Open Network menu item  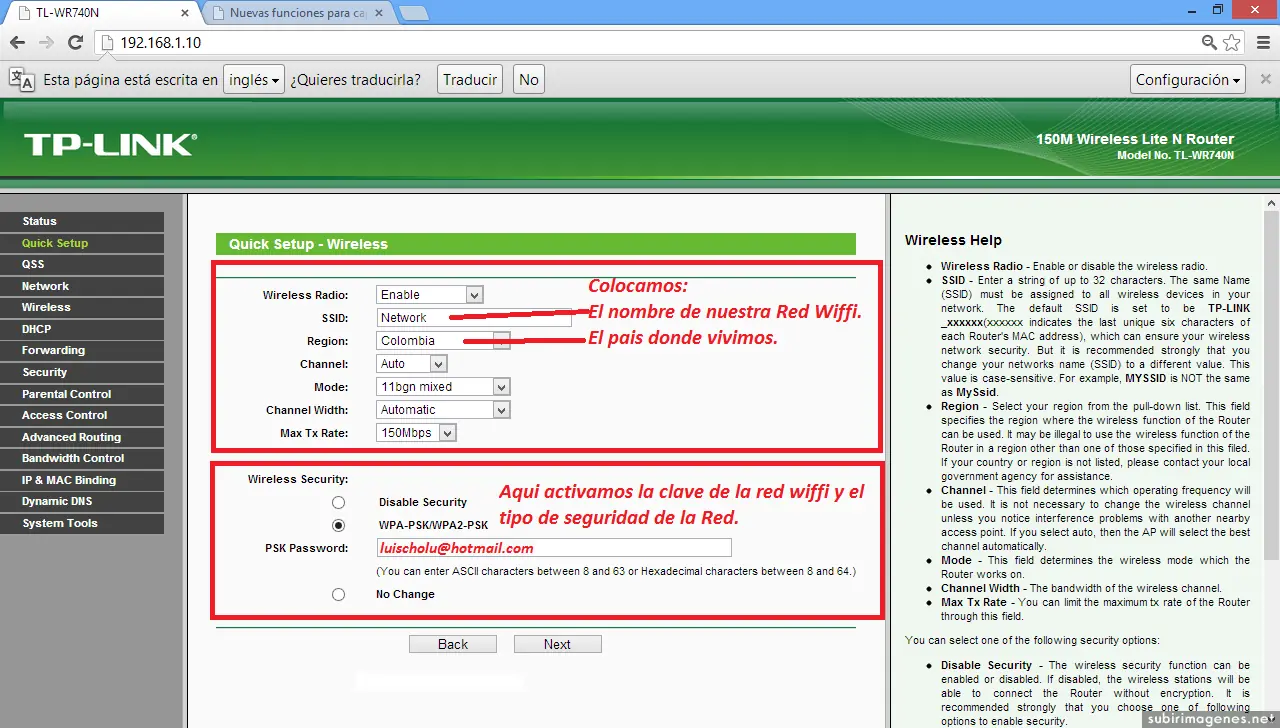click(x=82, y=286)
